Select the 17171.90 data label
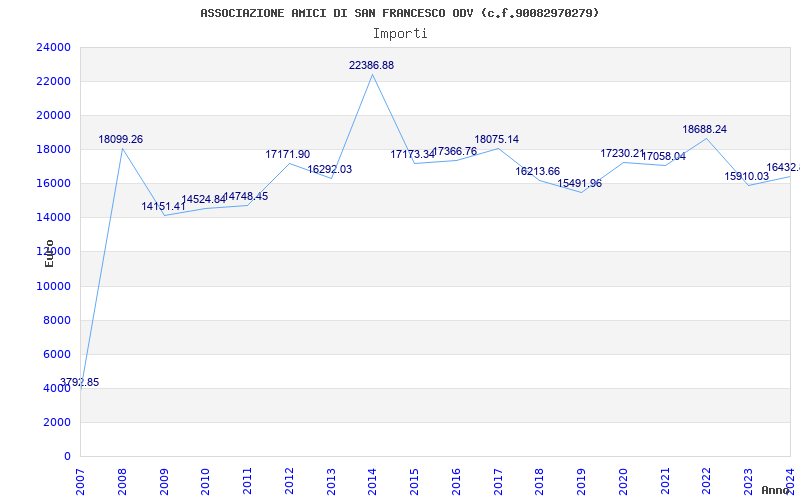The height and width of the screenshot is (500, 800). point(287,155)
